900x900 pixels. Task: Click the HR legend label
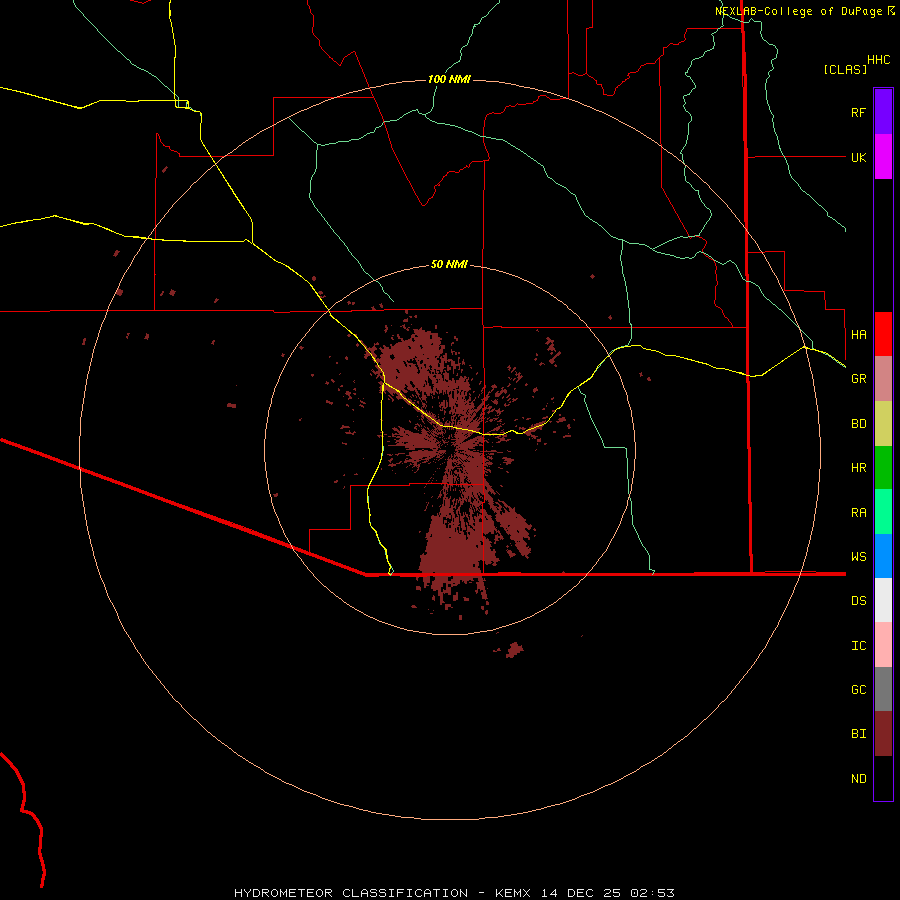[x=858, y=468]
